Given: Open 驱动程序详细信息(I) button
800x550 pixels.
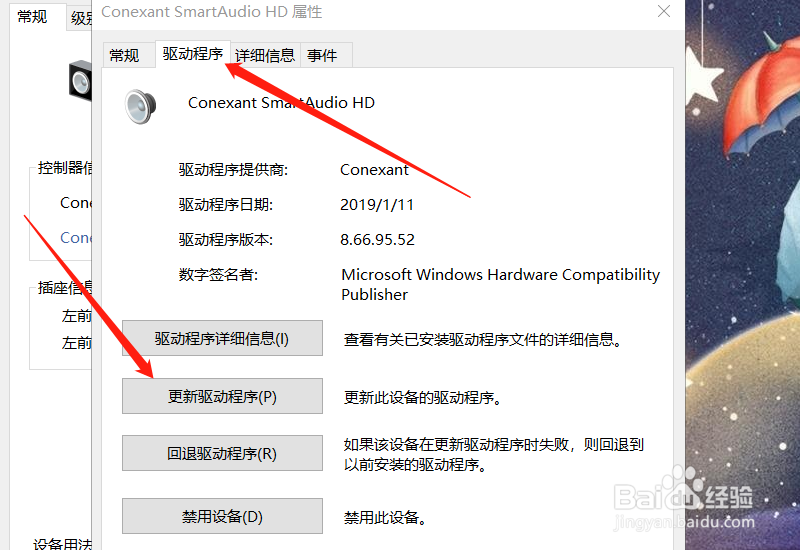Looking at the screenshot, I should 222,339.
